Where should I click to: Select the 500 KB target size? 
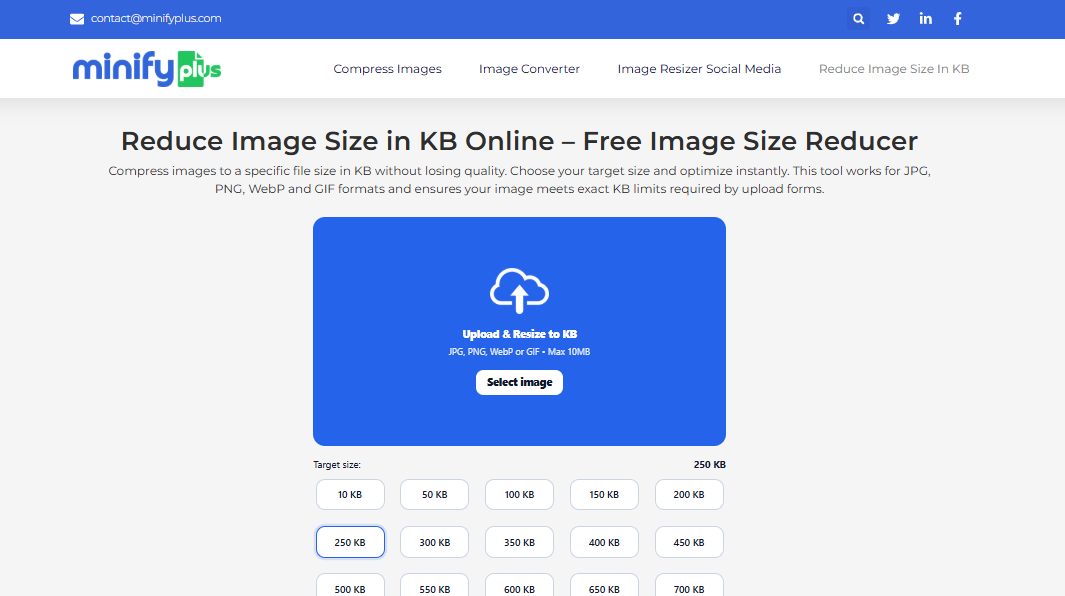(349, 589)
